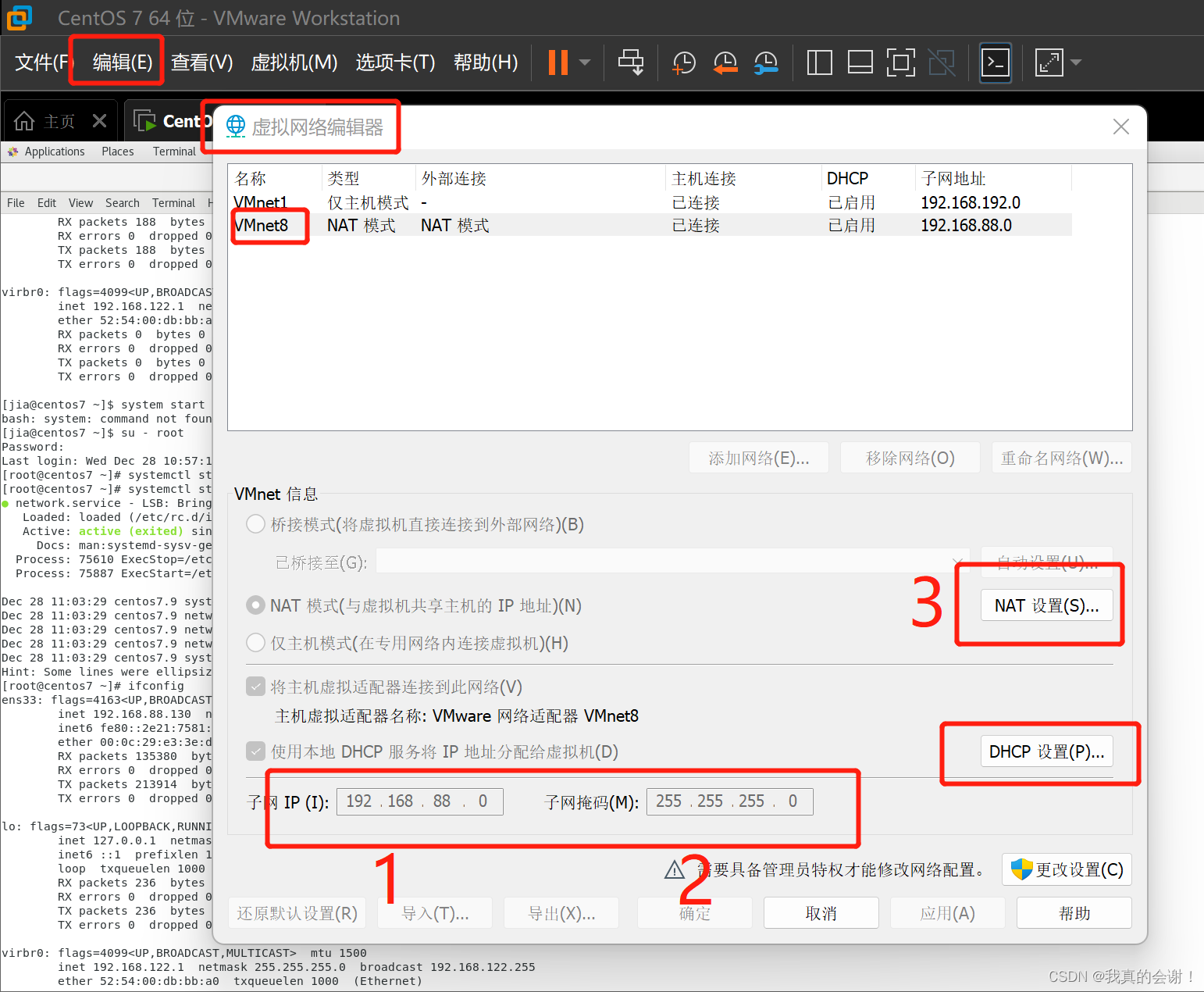Open the dropdown arrow beside the pause button
This screenshot has width=1204, height=992.
coord(585,62)
